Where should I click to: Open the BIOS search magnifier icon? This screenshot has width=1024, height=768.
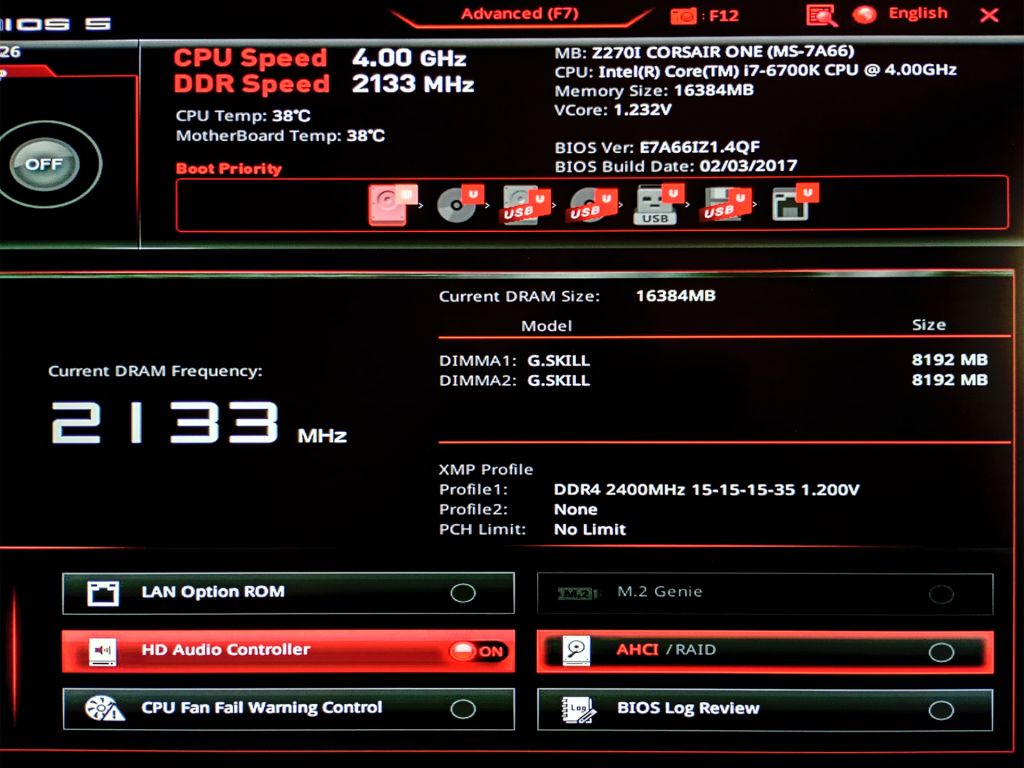[x=821, y=15]
